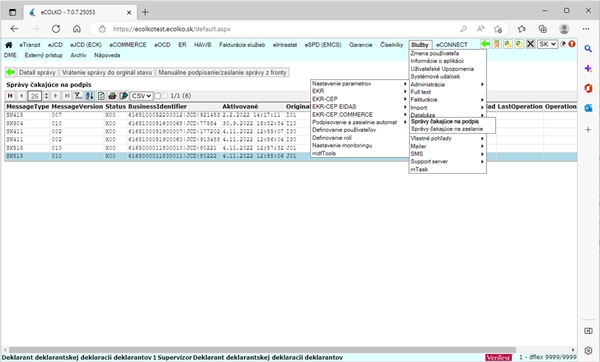Open the CSV export format dropdown

142,96
